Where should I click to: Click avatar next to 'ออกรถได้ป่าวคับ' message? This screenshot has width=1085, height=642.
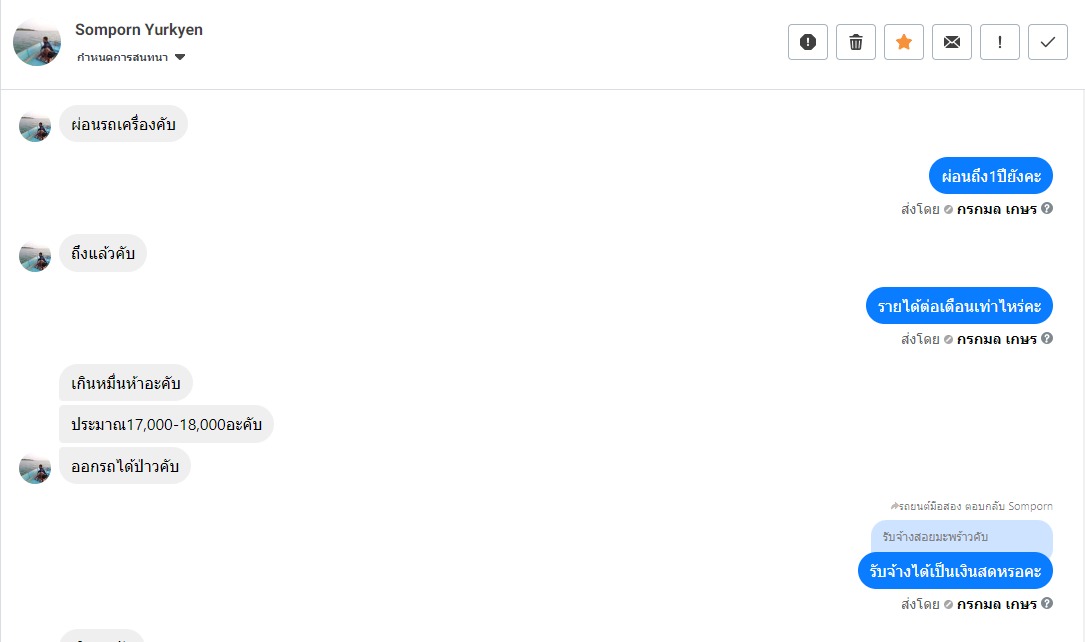(35, 468)
